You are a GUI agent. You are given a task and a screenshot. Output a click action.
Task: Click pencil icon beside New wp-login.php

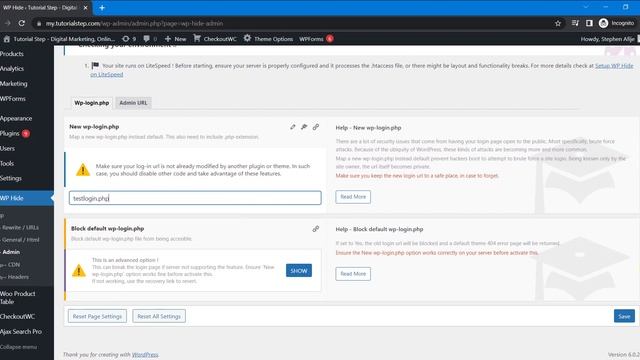tap(293, 127)
